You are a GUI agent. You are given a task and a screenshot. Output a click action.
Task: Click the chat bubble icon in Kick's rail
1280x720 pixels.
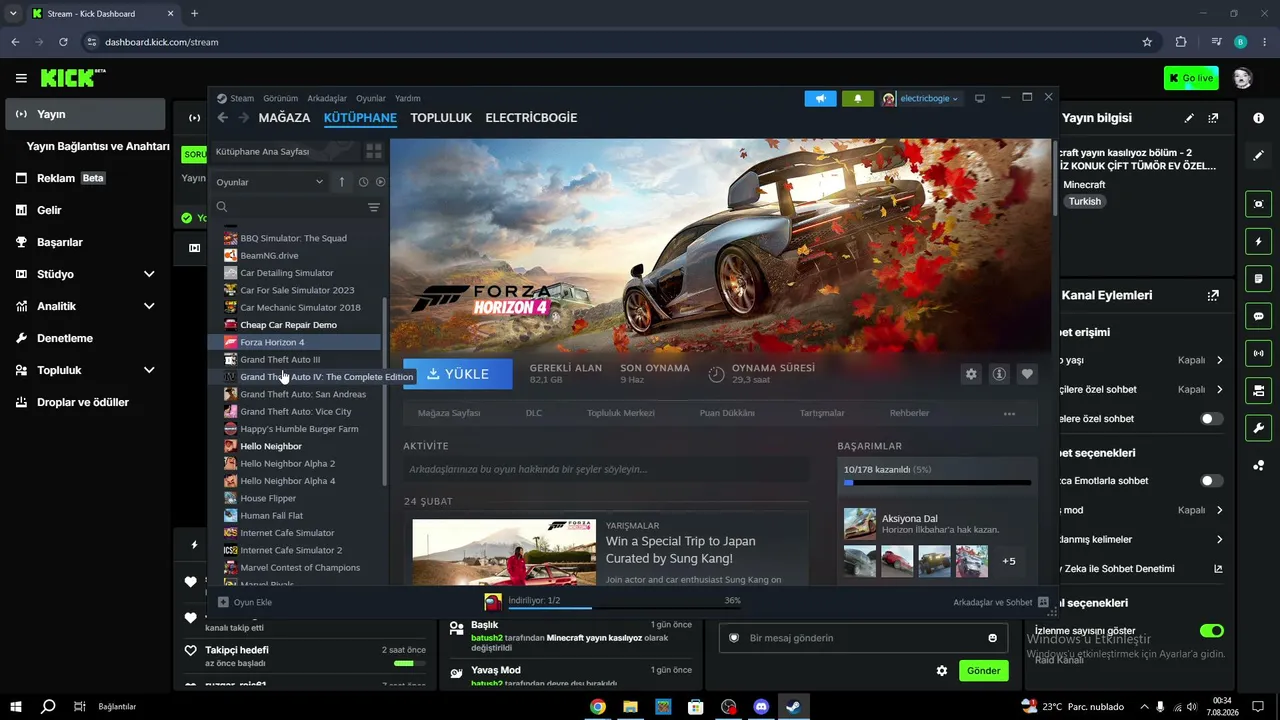(x=1258, y=316)
